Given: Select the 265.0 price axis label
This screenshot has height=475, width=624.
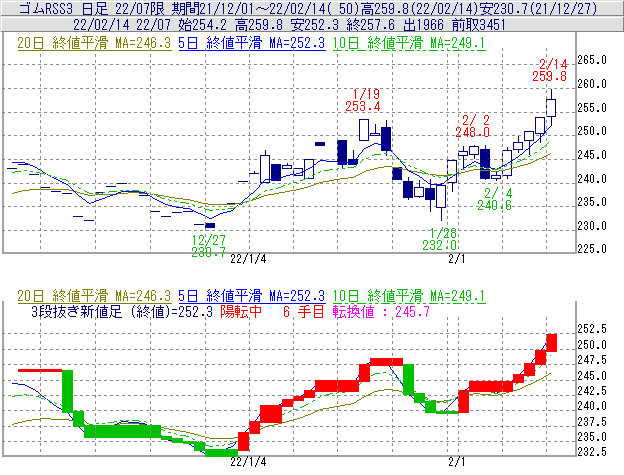Looking at the screenshot, I should pos(592,60).
